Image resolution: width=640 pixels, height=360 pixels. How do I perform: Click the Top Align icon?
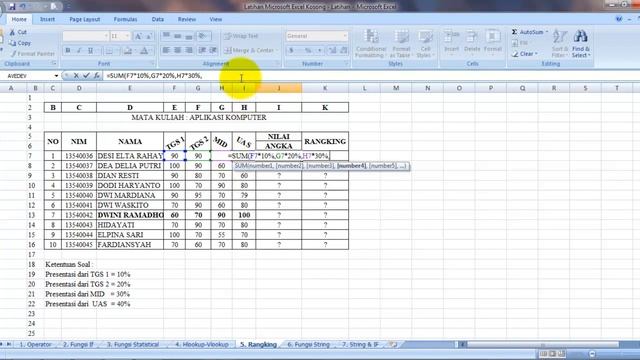166,36
